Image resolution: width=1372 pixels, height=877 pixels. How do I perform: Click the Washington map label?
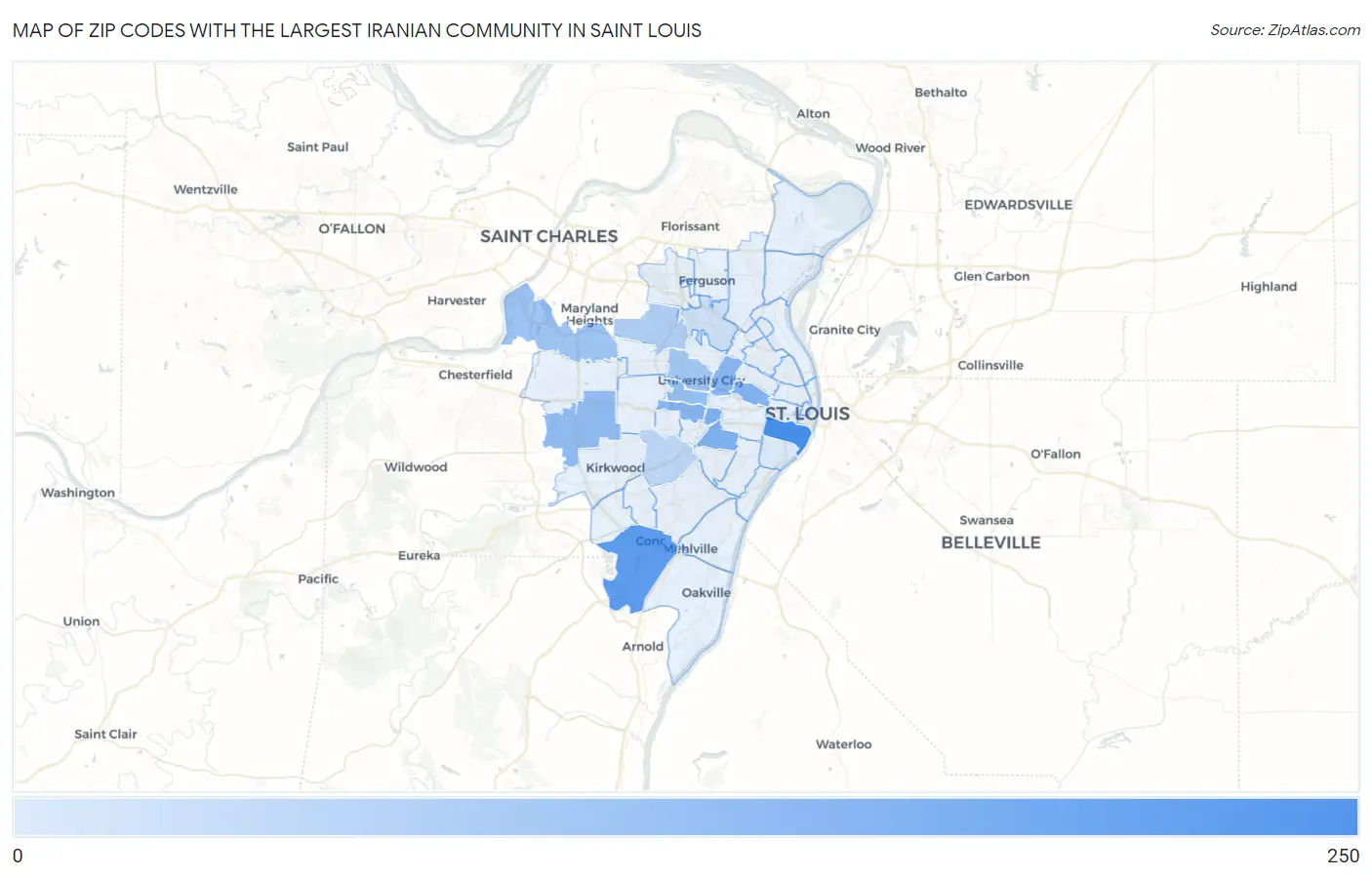click(x=78, y=493)
